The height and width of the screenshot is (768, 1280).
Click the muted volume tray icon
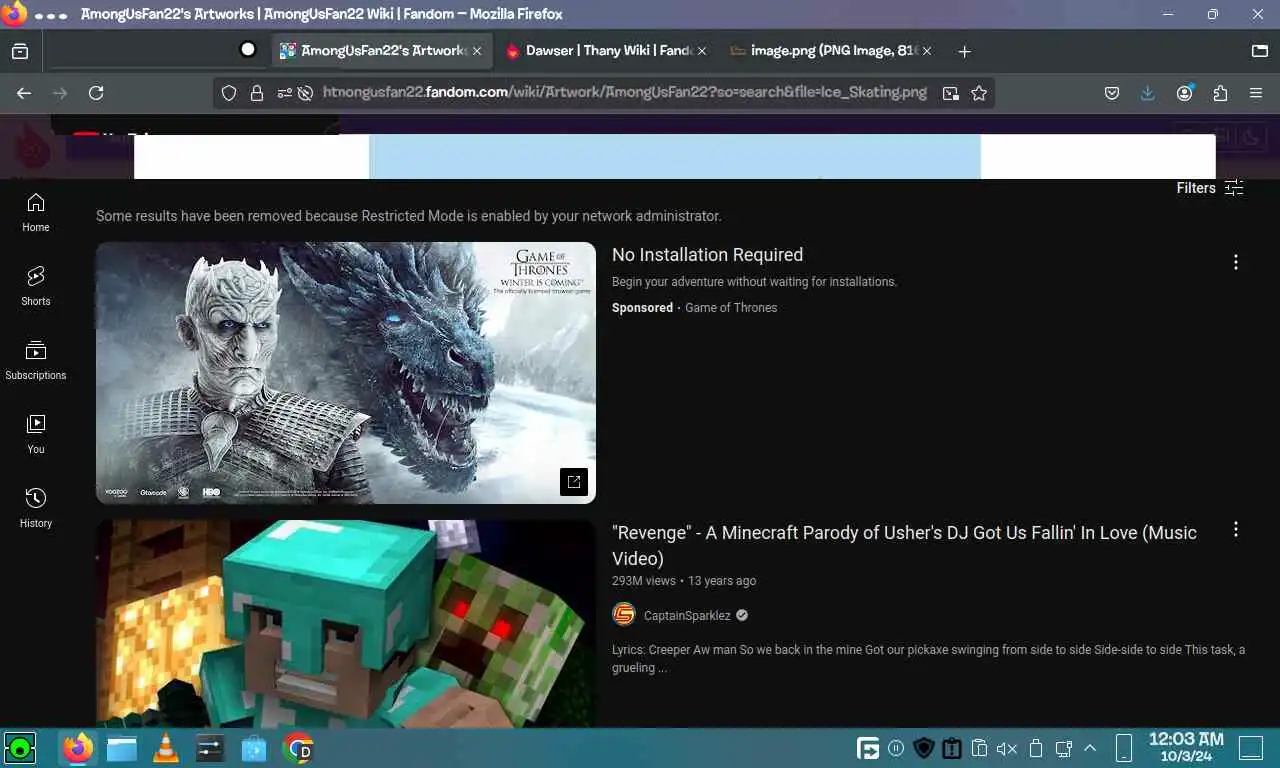(1007, 748)
